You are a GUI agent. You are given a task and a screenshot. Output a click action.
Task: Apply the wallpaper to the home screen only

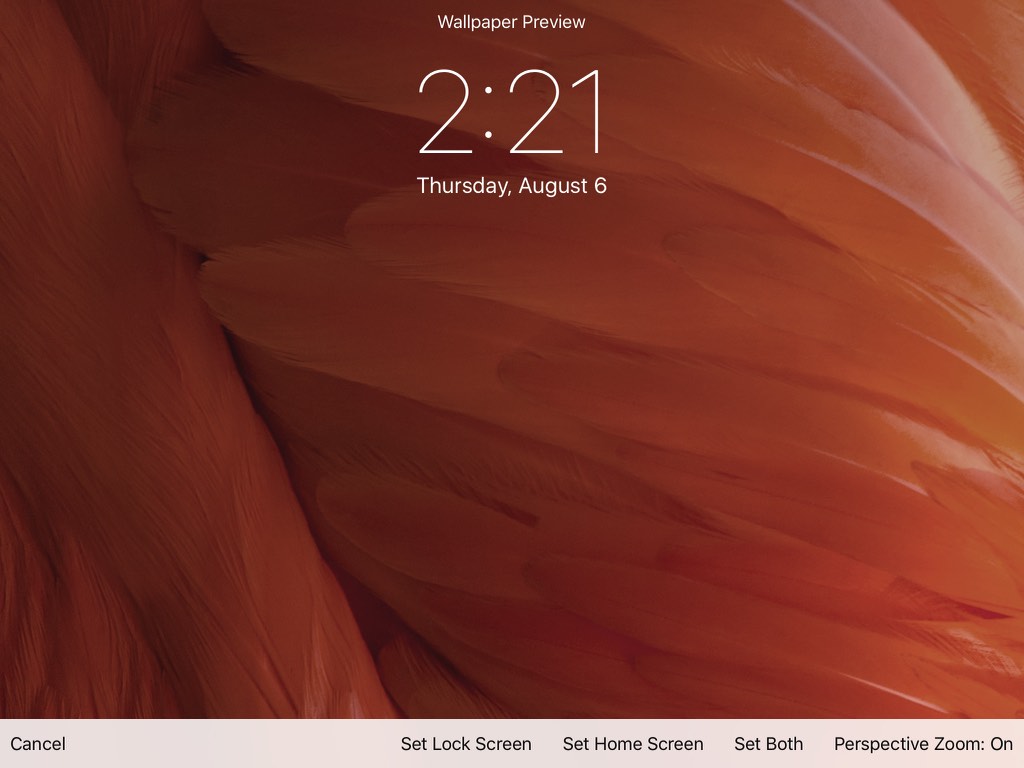click(633, 744)
